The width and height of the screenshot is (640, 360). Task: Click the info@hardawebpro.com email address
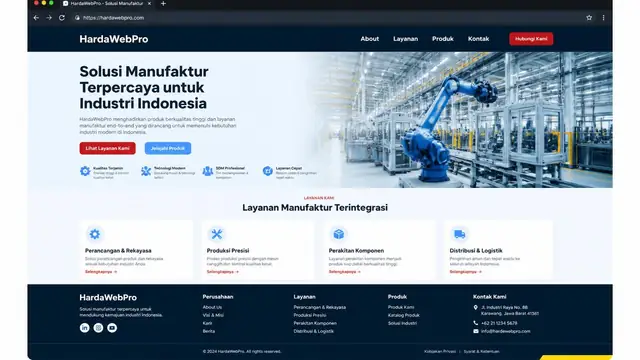point(506,331)
